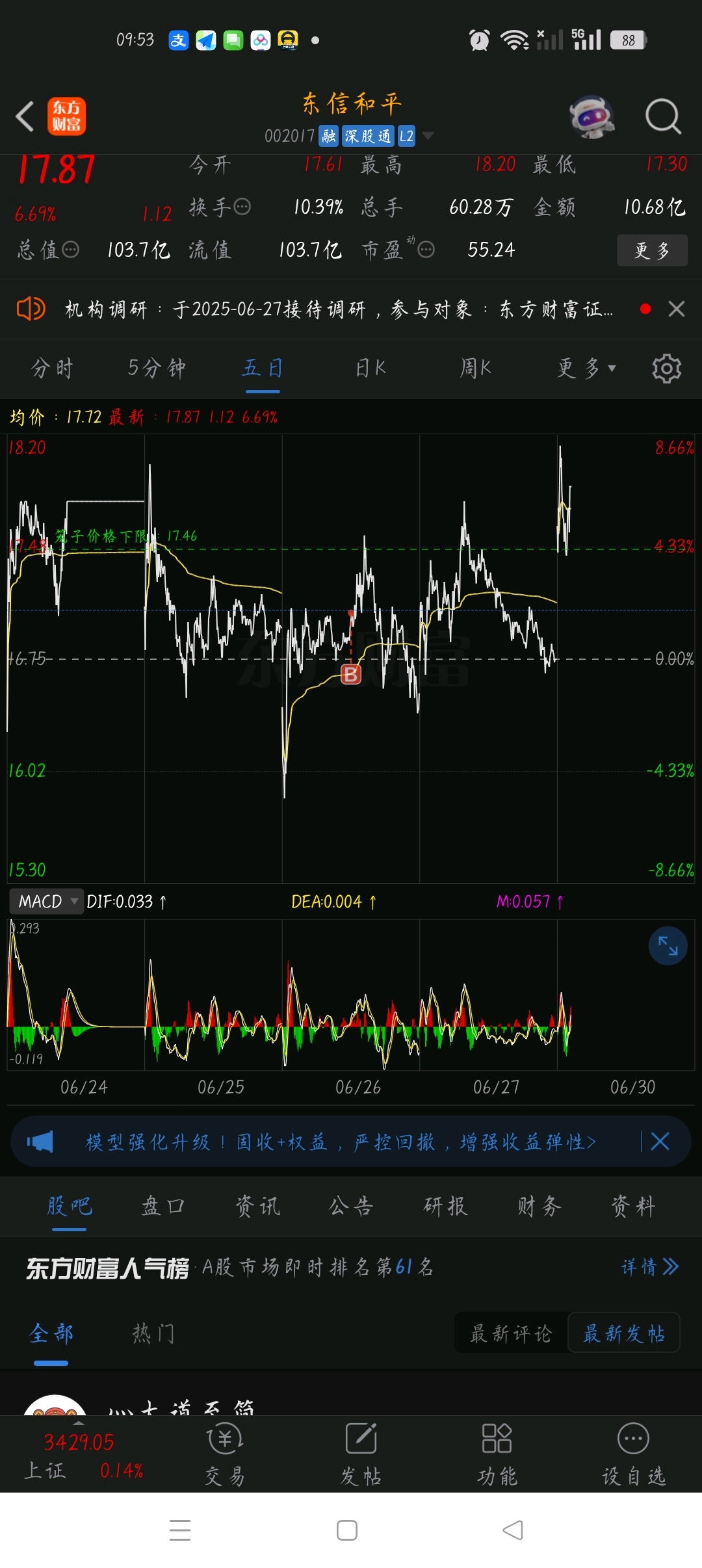Tap the current price 17.87
The image size is (702, 1568).
tap(56, 169)
